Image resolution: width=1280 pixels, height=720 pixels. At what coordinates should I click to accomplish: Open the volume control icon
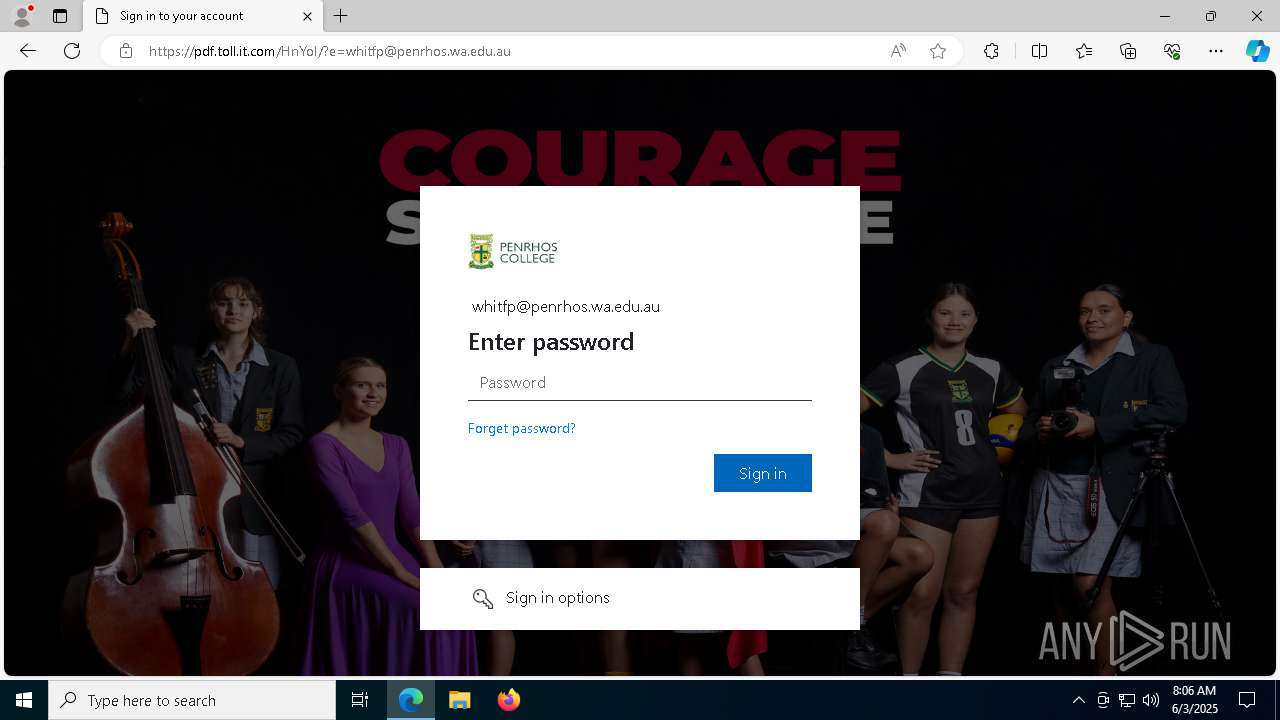(x=1151, y=700)
